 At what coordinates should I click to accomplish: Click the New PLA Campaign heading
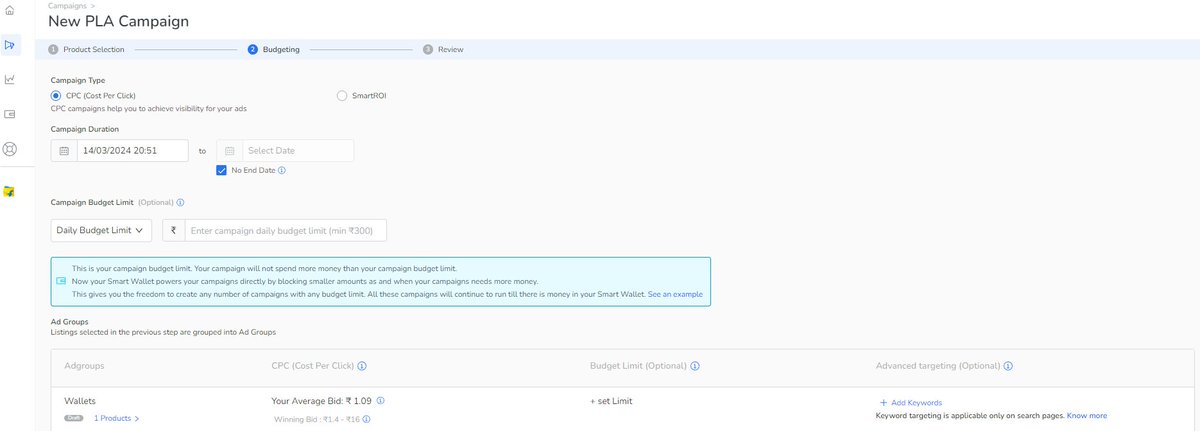pyautogui.click(x=118, y=22)
